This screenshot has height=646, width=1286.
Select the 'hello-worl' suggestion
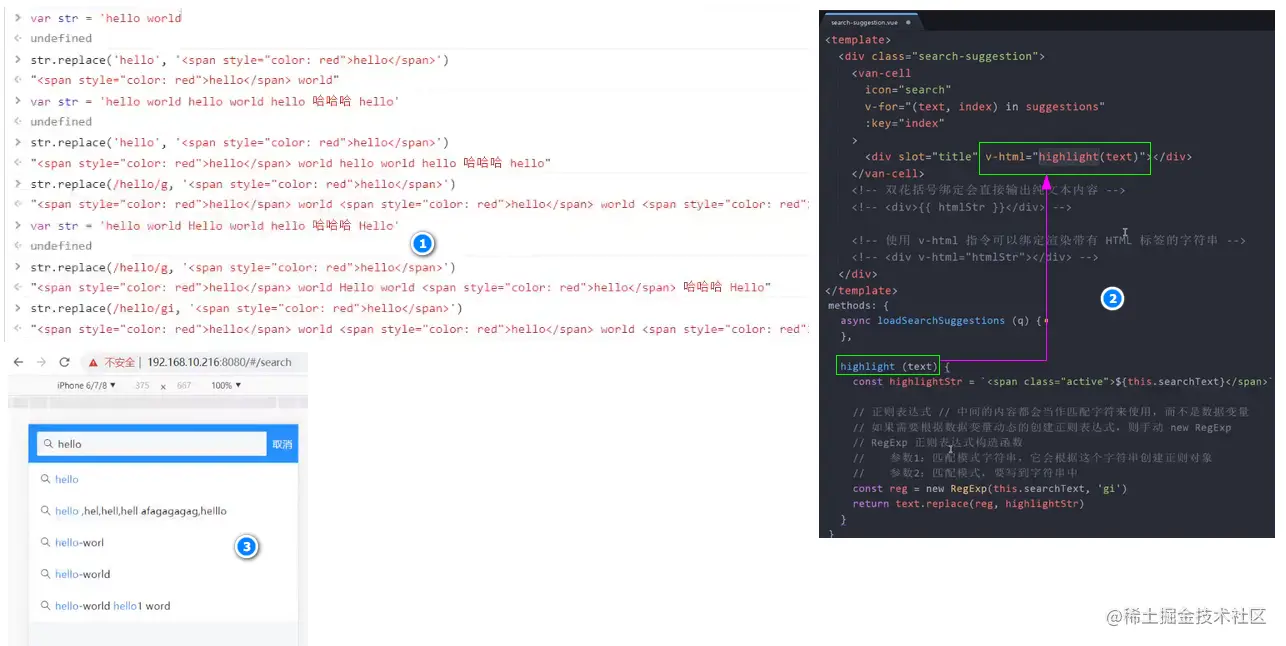click(163, 542)
